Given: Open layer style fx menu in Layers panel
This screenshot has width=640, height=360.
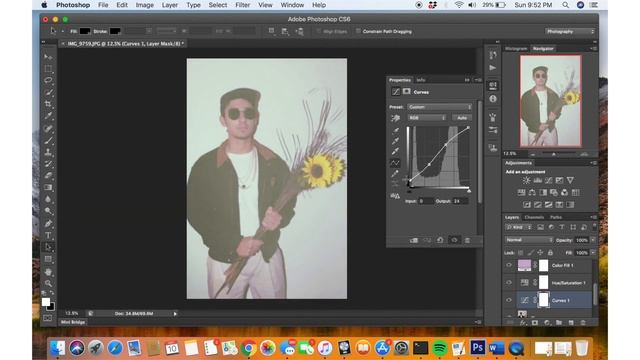Looking at the screenshot, I should [523, 323].
